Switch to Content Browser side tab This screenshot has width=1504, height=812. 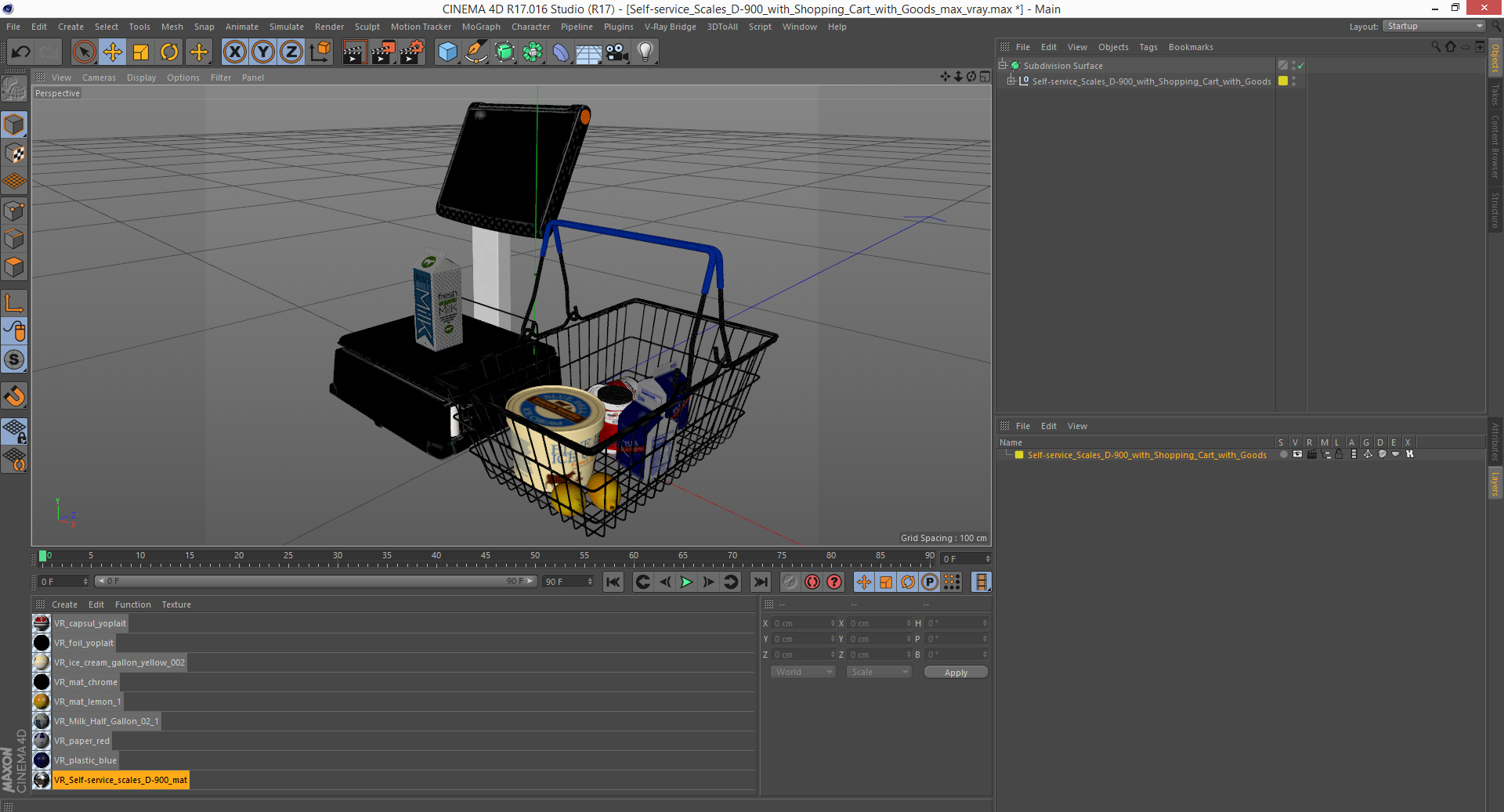tap(1495, 146)
